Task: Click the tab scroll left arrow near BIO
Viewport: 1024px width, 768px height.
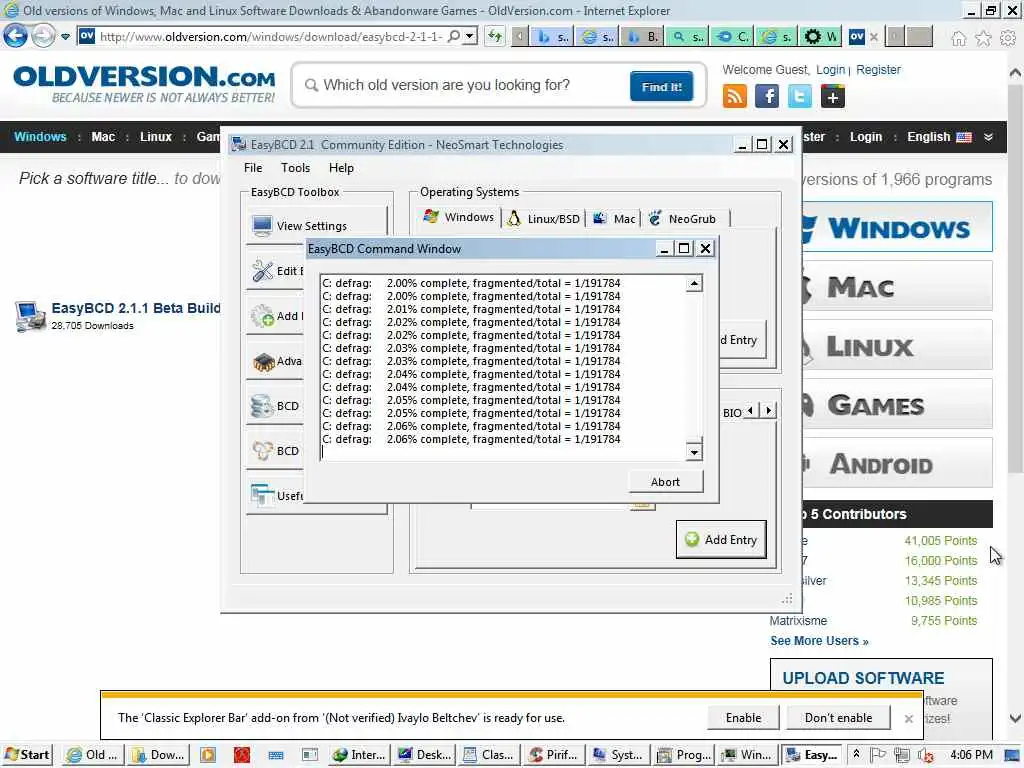Action: click(x=750, y=411)
